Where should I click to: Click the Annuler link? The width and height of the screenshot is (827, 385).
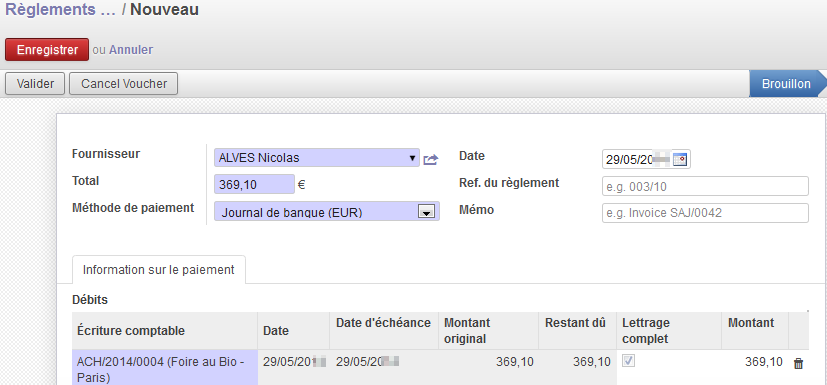click(131, 50)
